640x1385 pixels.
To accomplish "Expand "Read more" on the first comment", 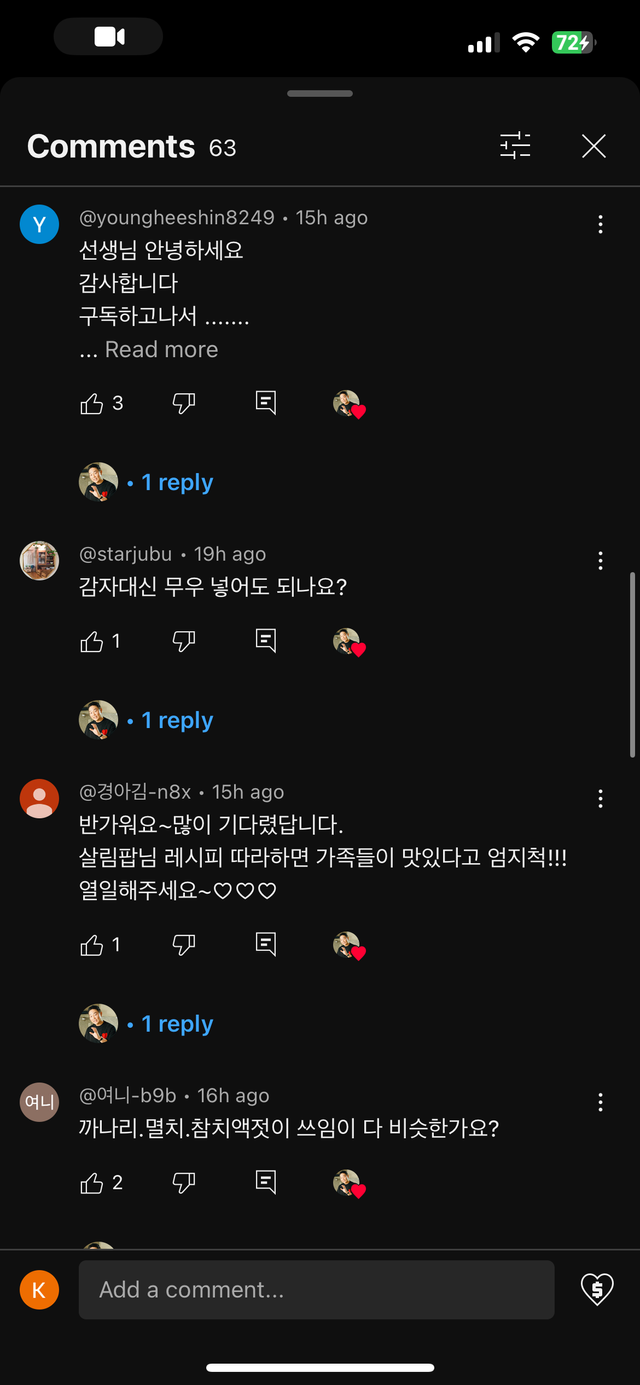I will point(161,350).
